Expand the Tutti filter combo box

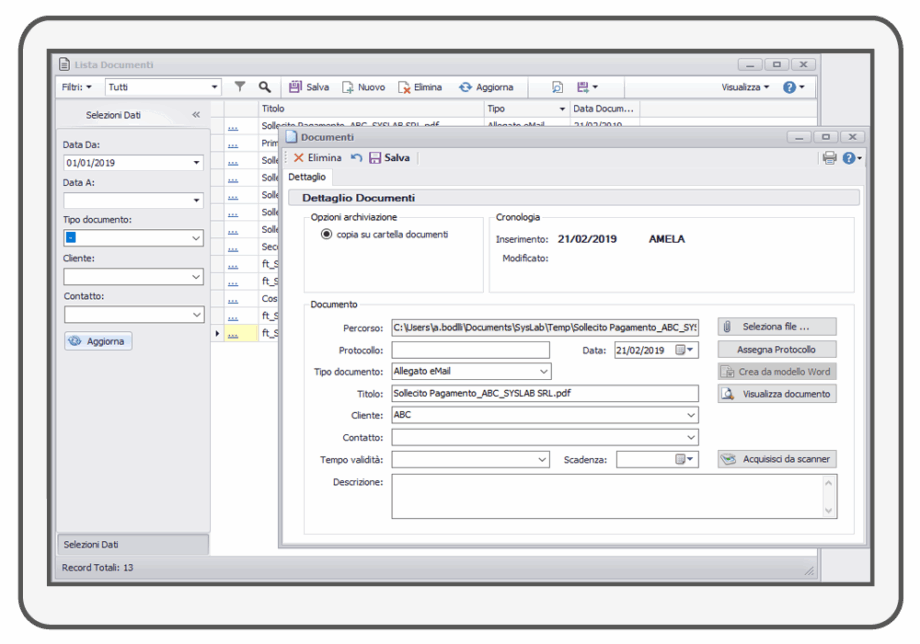click(x=214, y=87)
